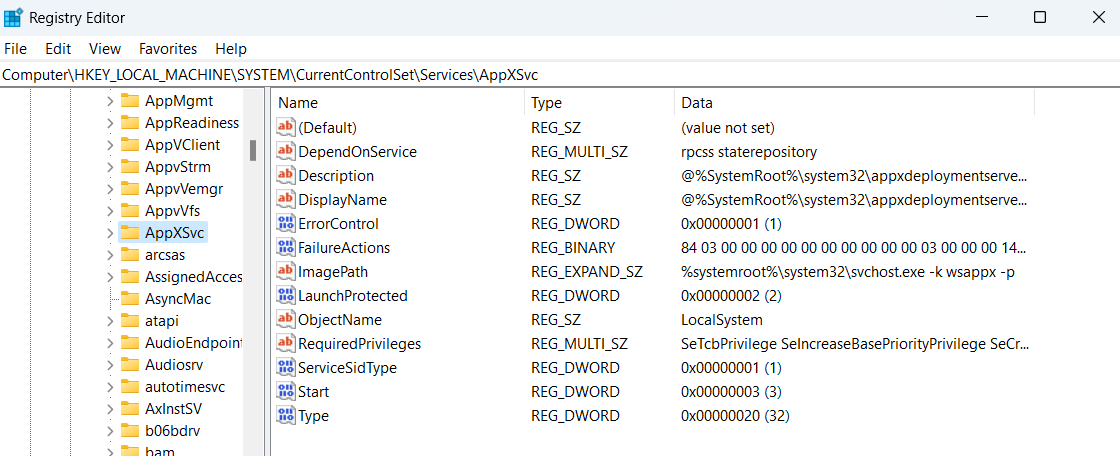The height and width of the screenshot is (456, 1120).
Task: Click the tree pane vertical scrollbar thumb
Action: click(252, 150)
